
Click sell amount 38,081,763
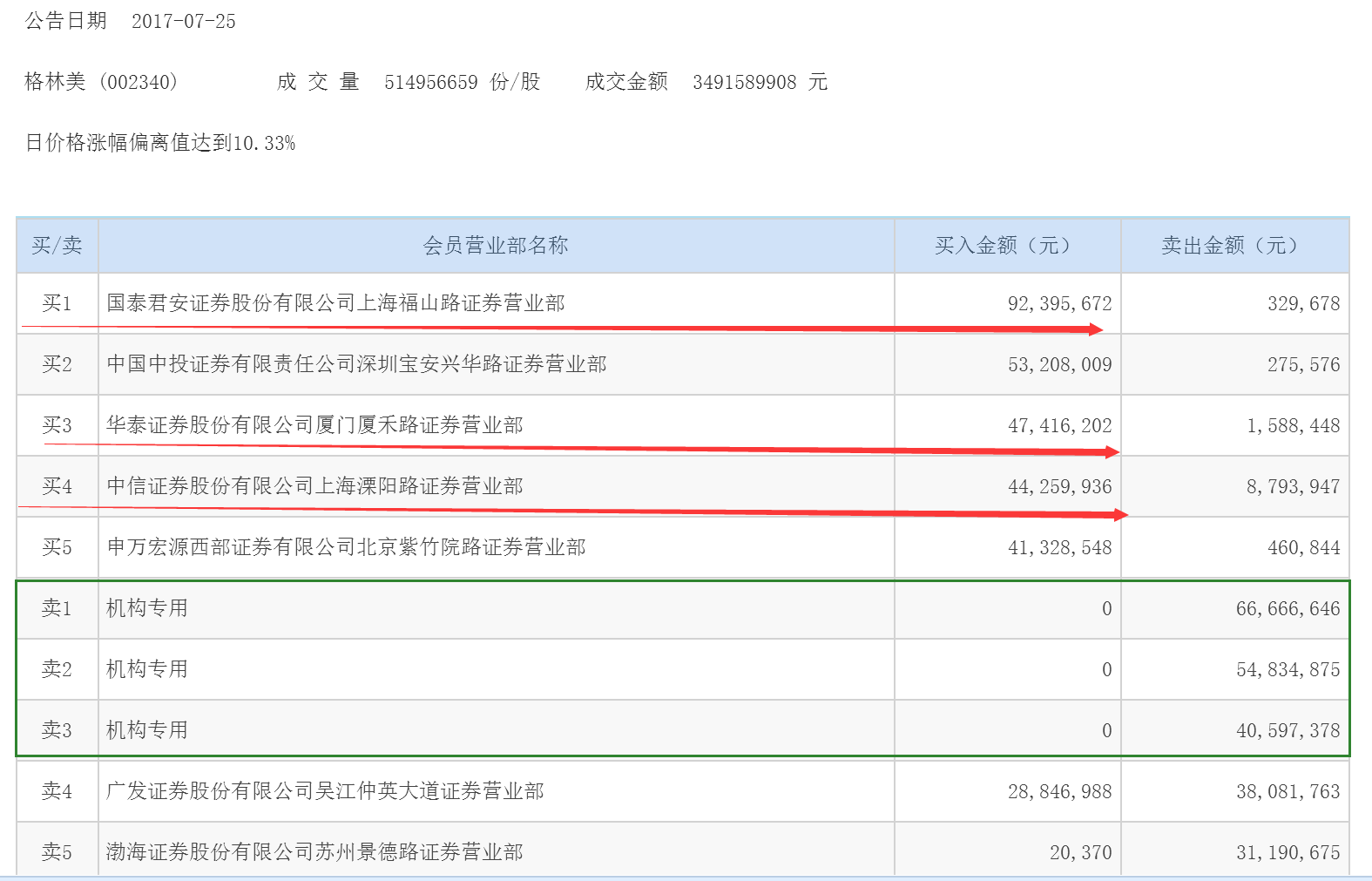click(x=1288, y=791)
